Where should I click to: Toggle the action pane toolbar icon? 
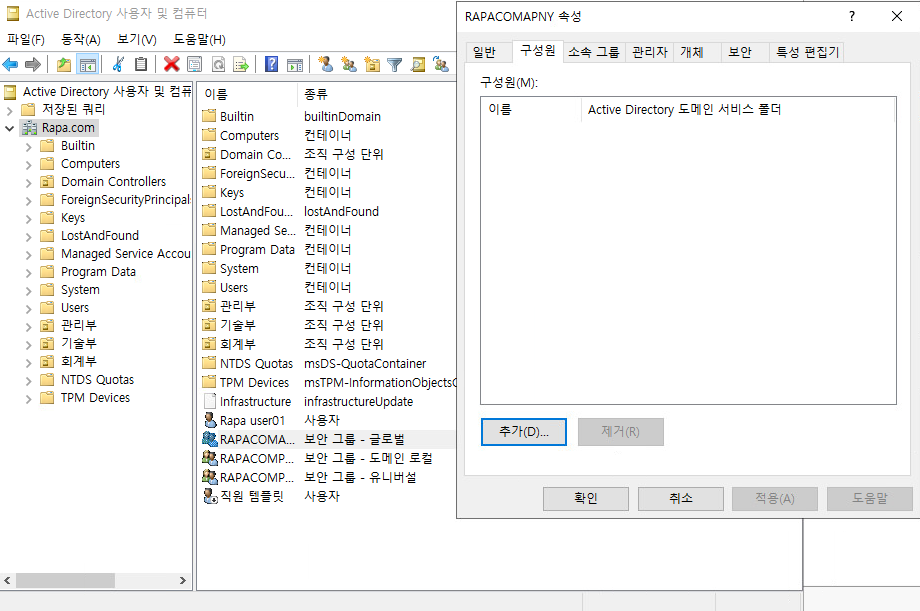tap(295, 65)
